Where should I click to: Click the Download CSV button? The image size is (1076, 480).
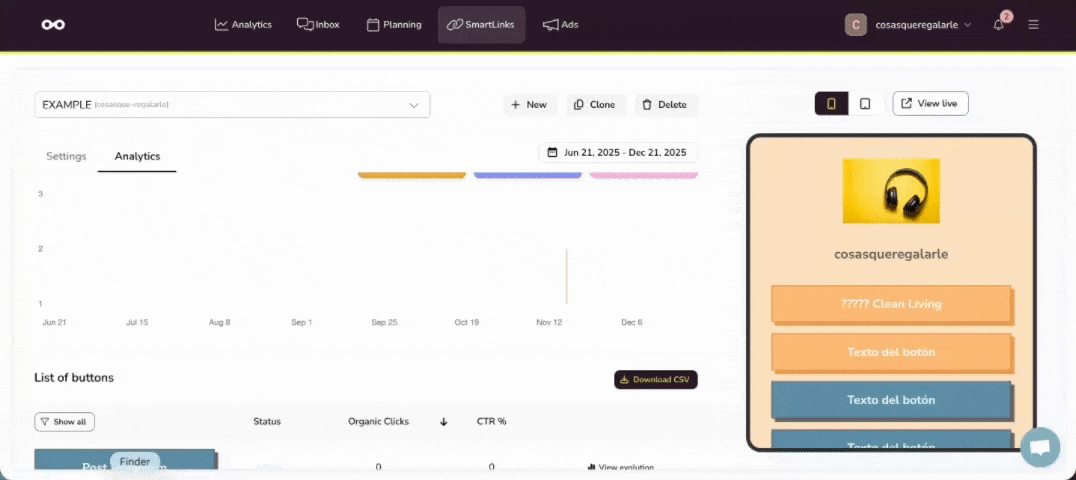655,380
